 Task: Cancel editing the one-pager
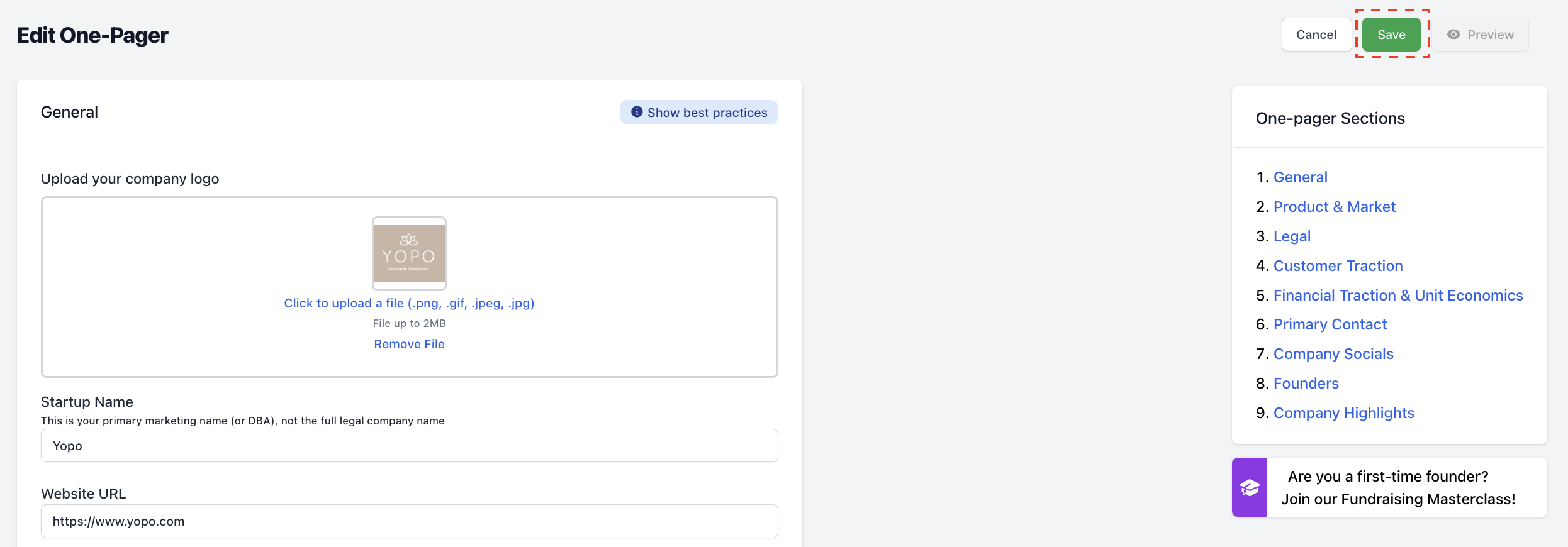[x=1316, y=35]
